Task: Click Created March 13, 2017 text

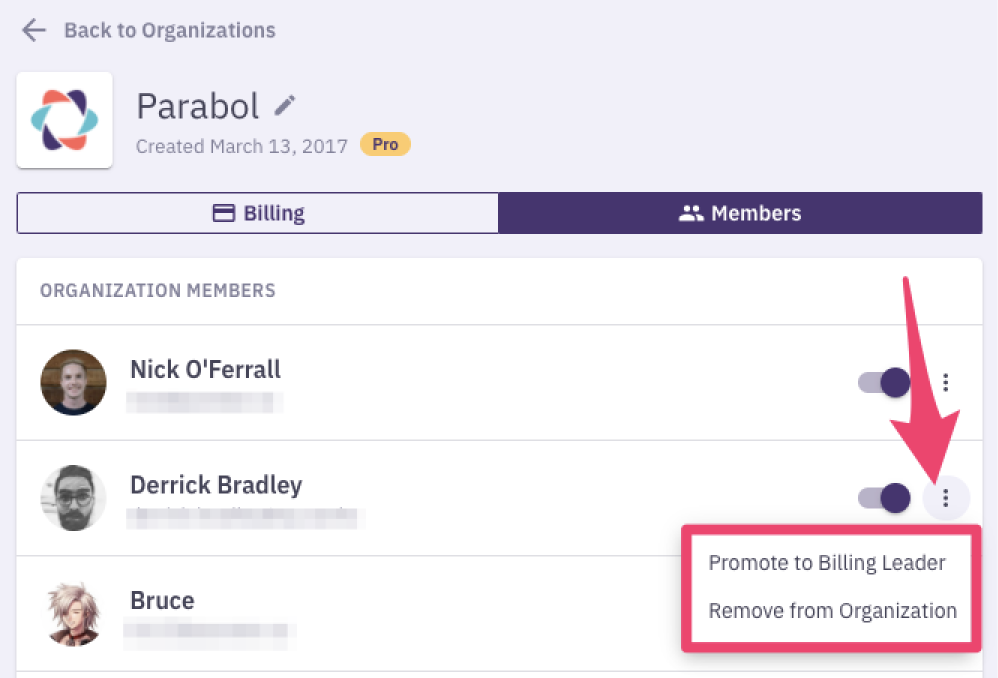Action: 242,146
